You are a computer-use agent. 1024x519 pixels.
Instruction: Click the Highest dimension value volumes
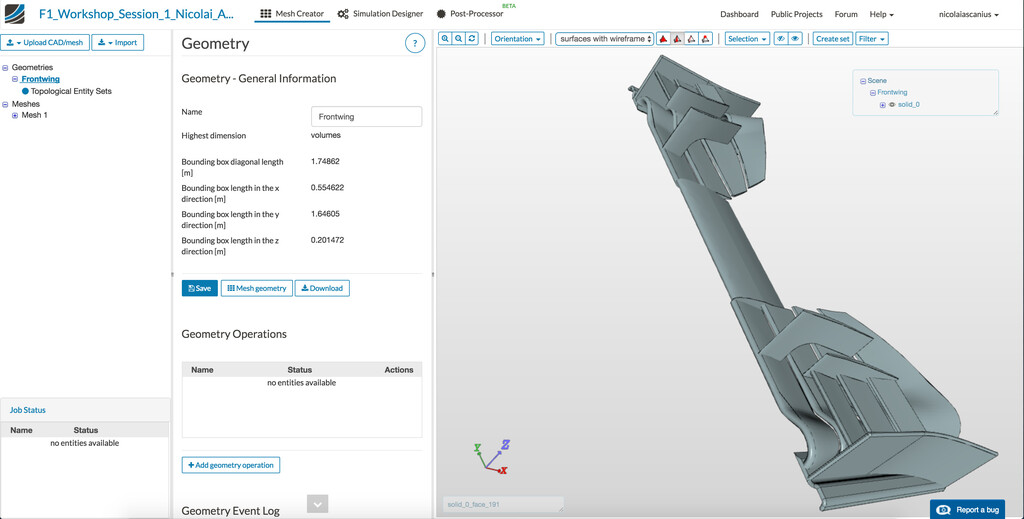[326, 135]
